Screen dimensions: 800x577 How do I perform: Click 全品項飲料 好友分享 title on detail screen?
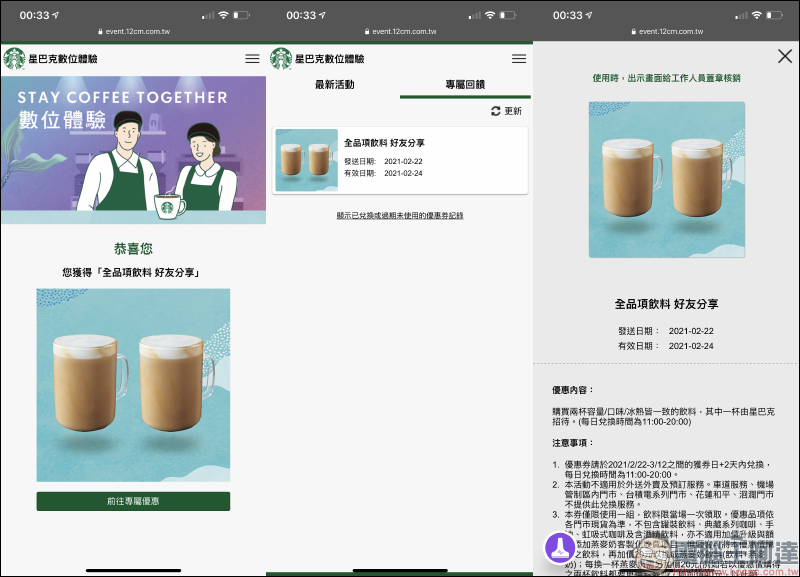click(x=666, y=304)
